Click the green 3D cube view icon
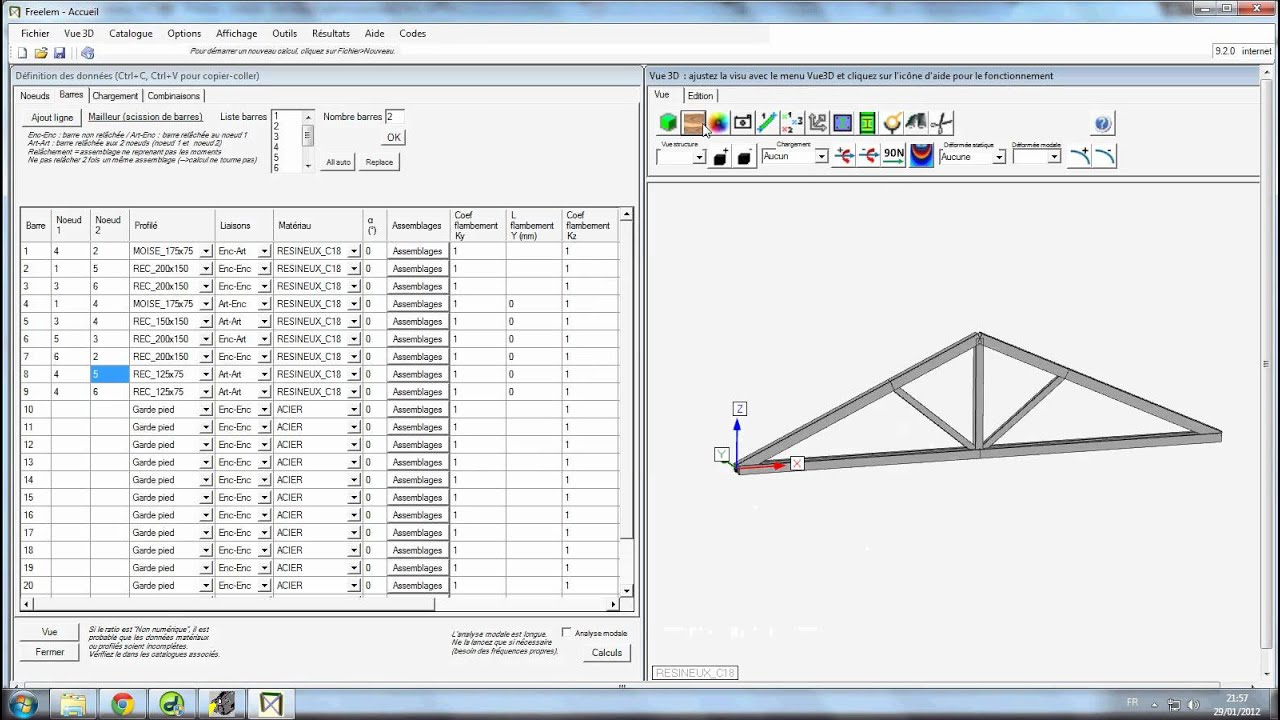 click(x=668, y=123)
